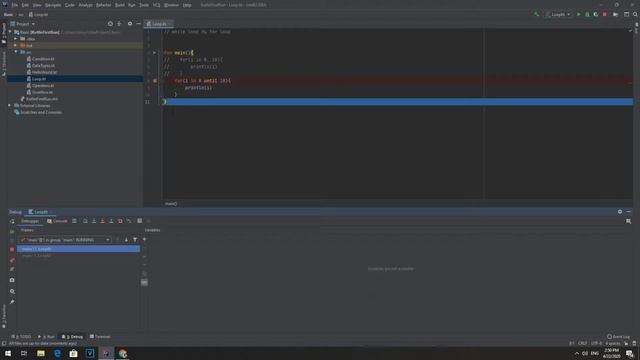Click the green Run button in top toolbar

tap(578, 14)
